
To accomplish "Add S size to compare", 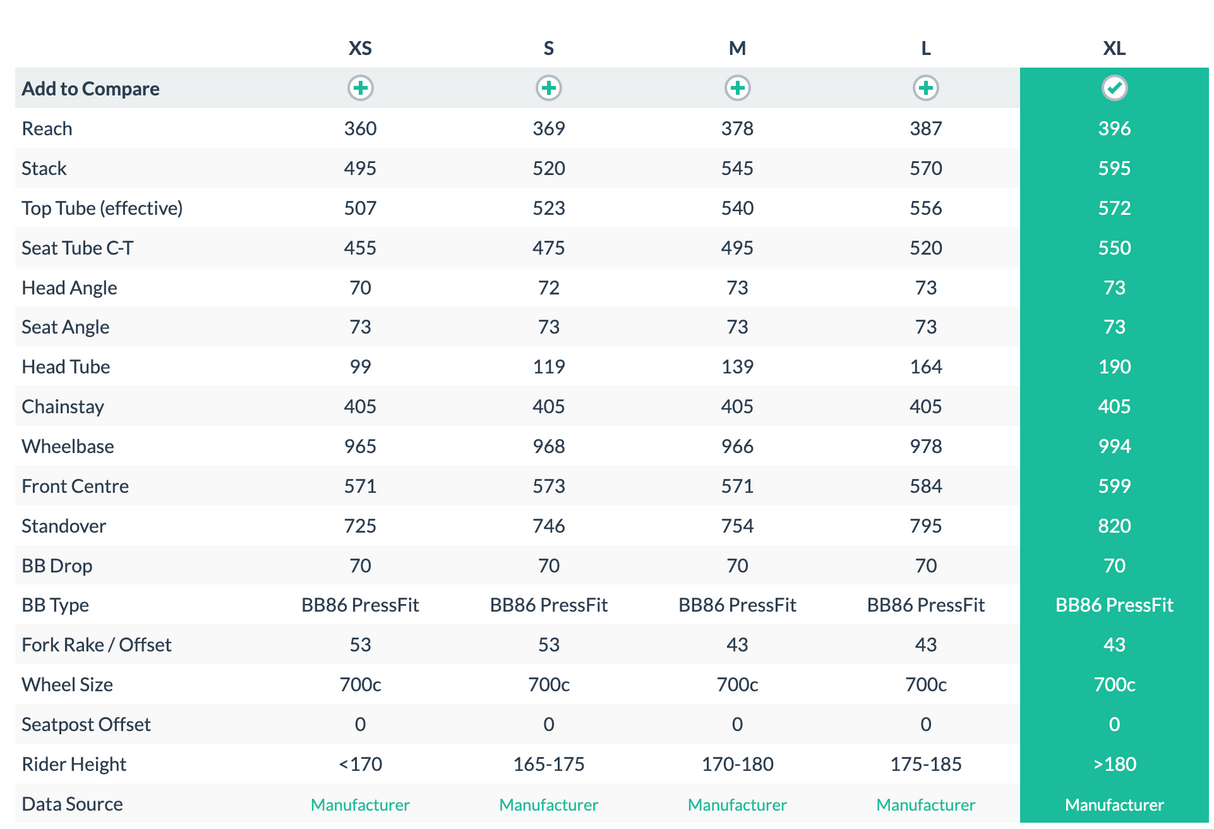I will point(548,88).
